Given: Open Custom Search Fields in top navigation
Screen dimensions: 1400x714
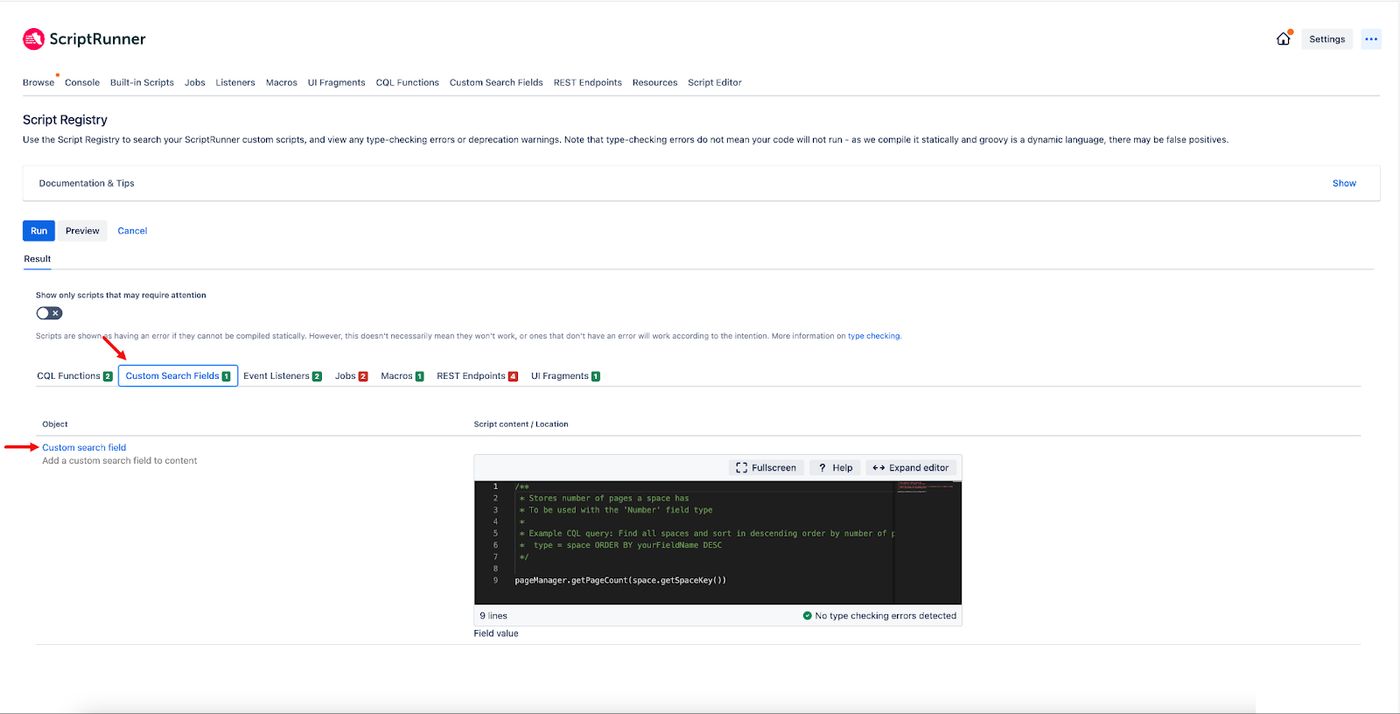Looking at the screenshot, I should pyautogui.click(x=496, y=82).
